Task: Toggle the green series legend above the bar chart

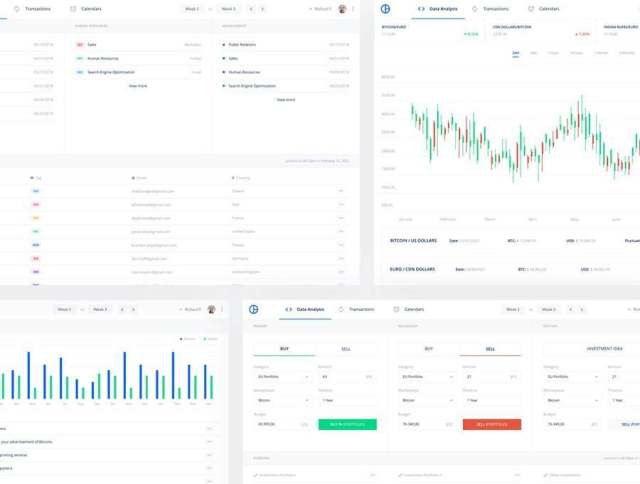Action: tap(211, 339)
